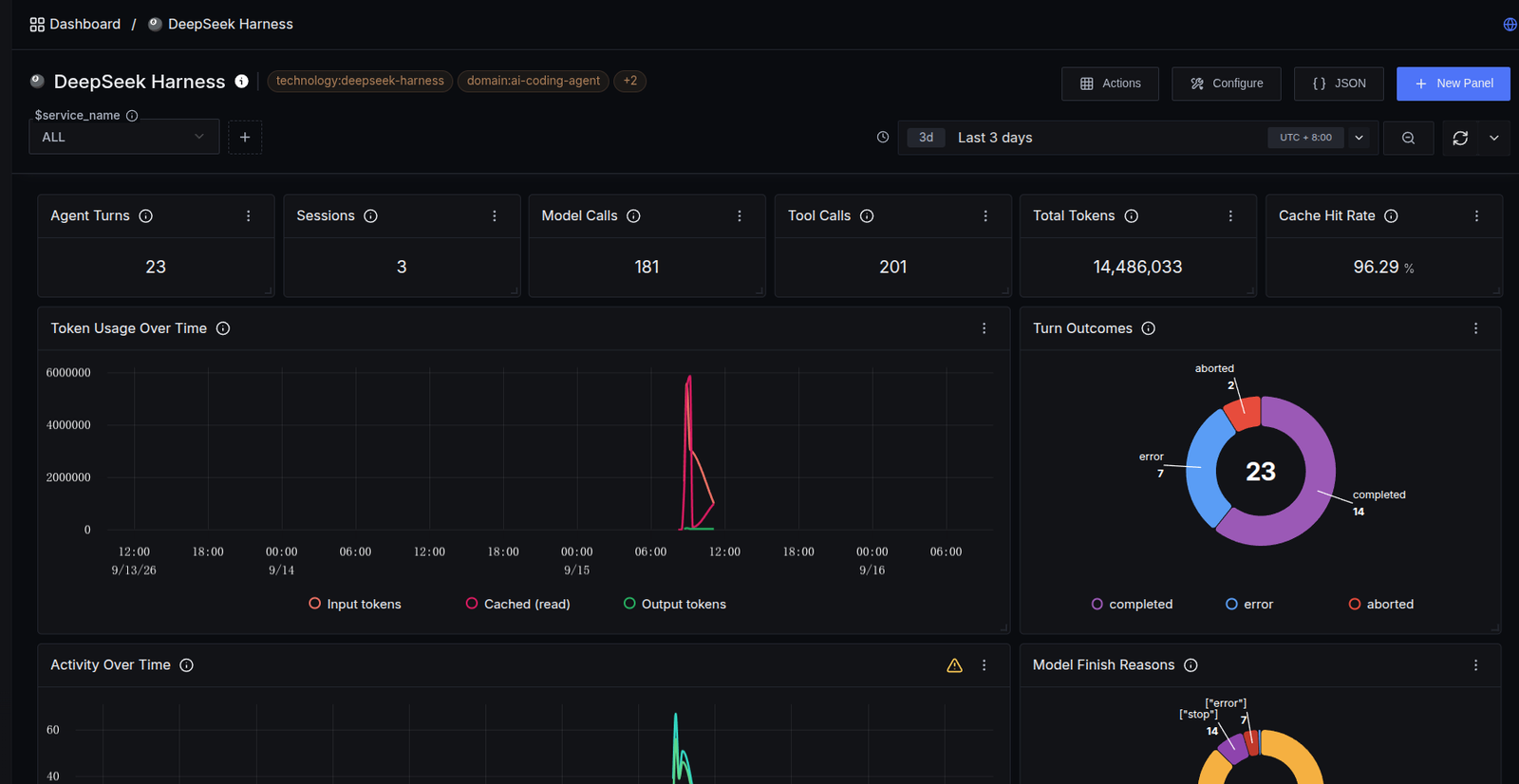Click the zoom out magnifier icon
The image size is (1519, 784).
(x=1409, y=139)
